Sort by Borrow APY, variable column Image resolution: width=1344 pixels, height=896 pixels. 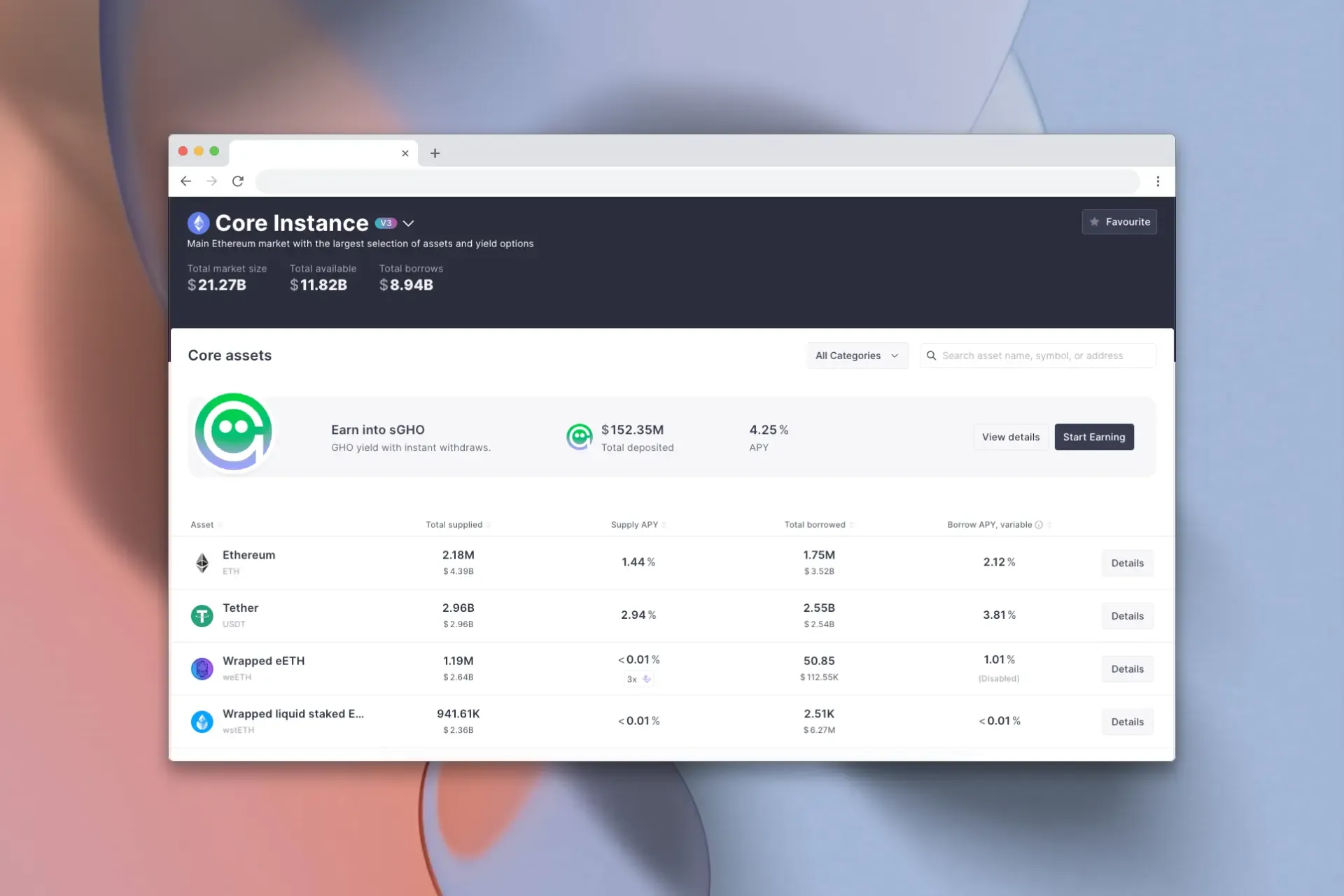[999, 524]
